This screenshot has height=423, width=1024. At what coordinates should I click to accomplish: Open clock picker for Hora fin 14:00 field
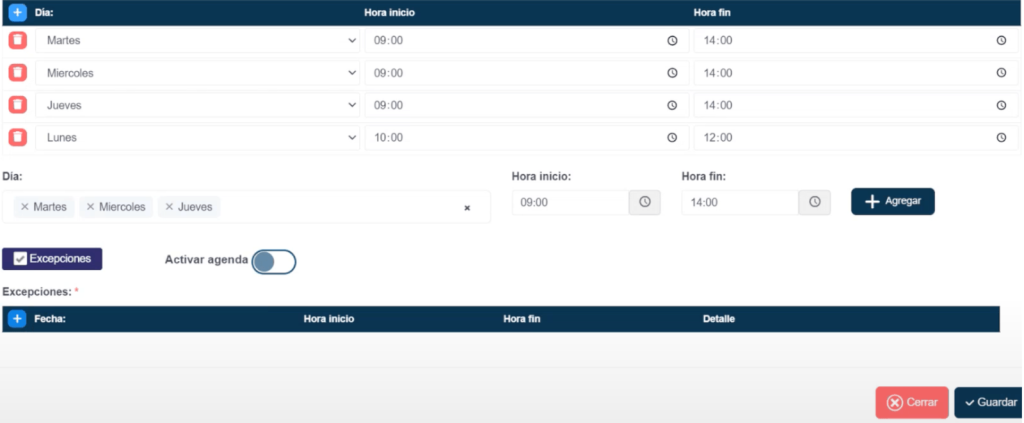(x=814, y=202)
